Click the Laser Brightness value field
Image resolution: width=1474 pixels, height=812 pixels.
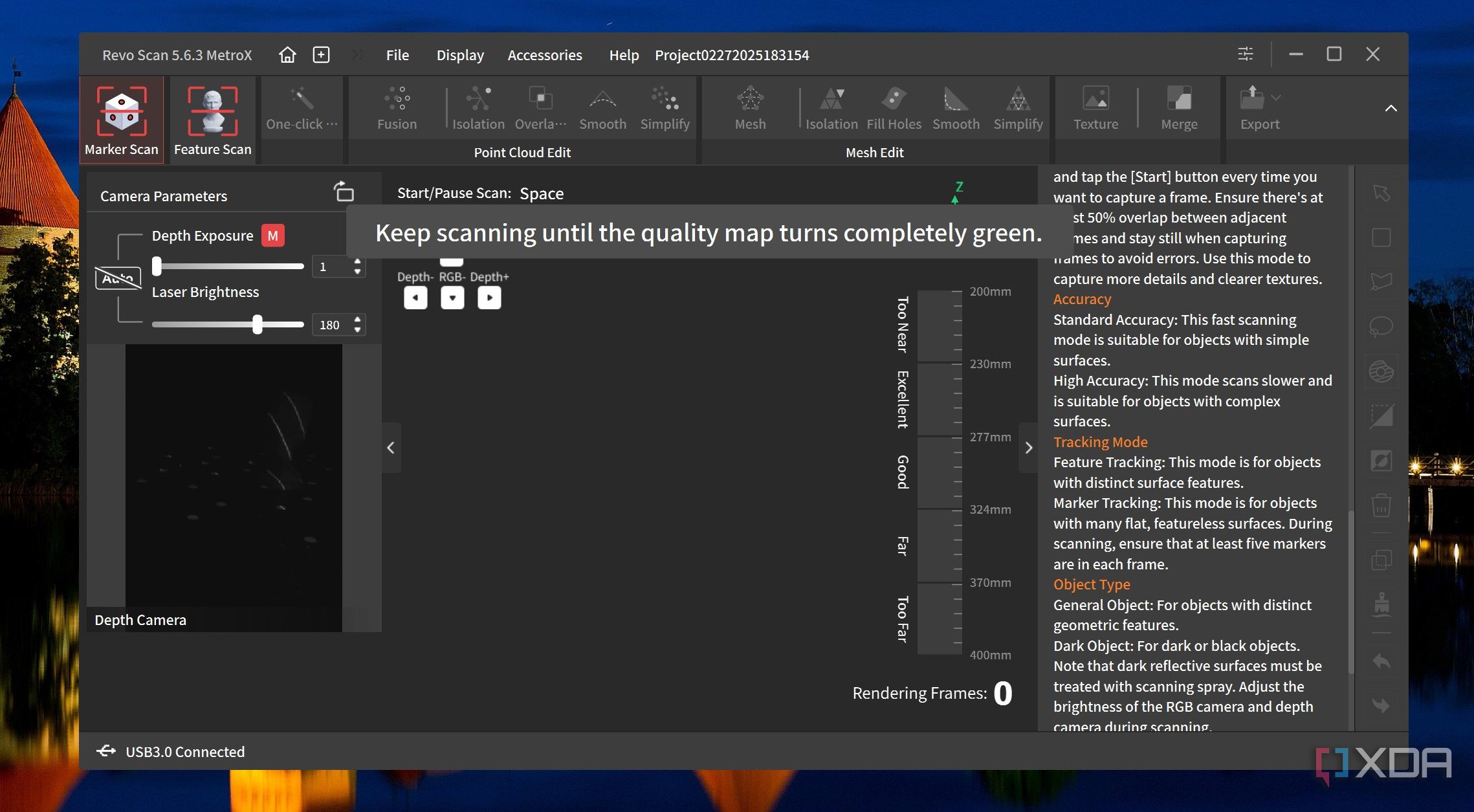click(x=332, y=325)
